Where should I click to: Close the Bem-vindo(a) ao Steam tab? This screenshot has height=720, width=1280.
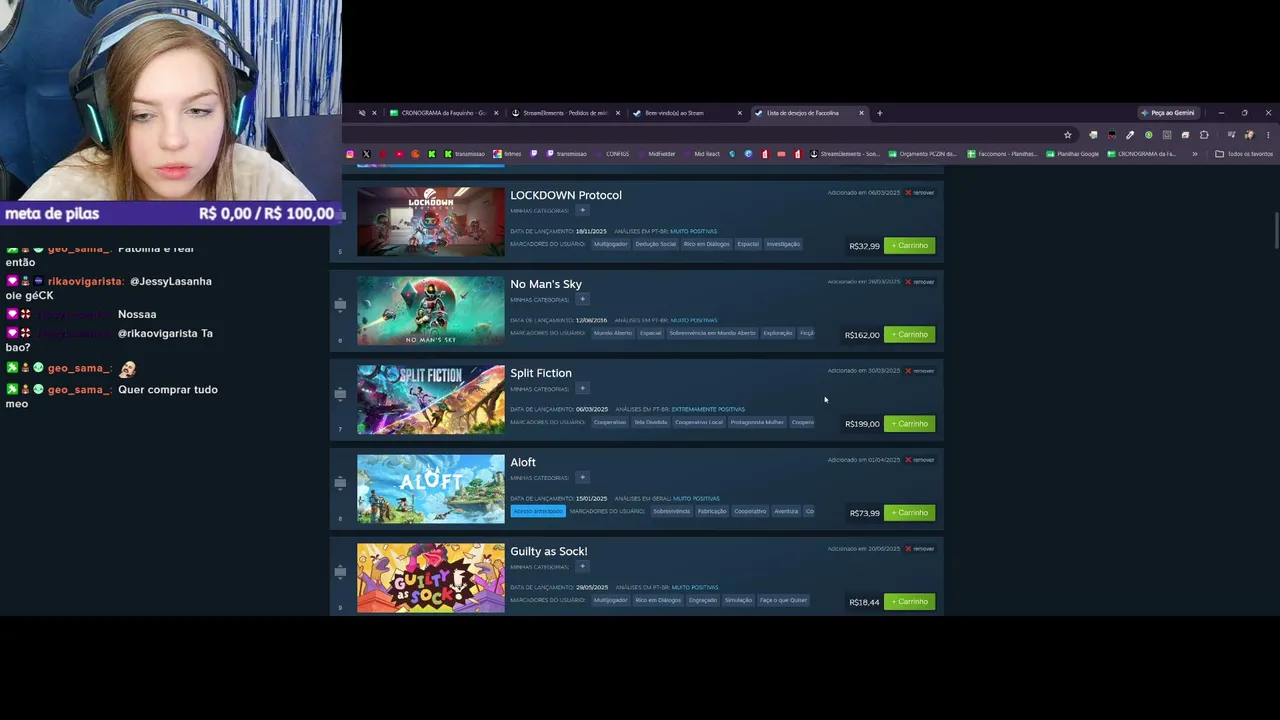coord(740,113)
